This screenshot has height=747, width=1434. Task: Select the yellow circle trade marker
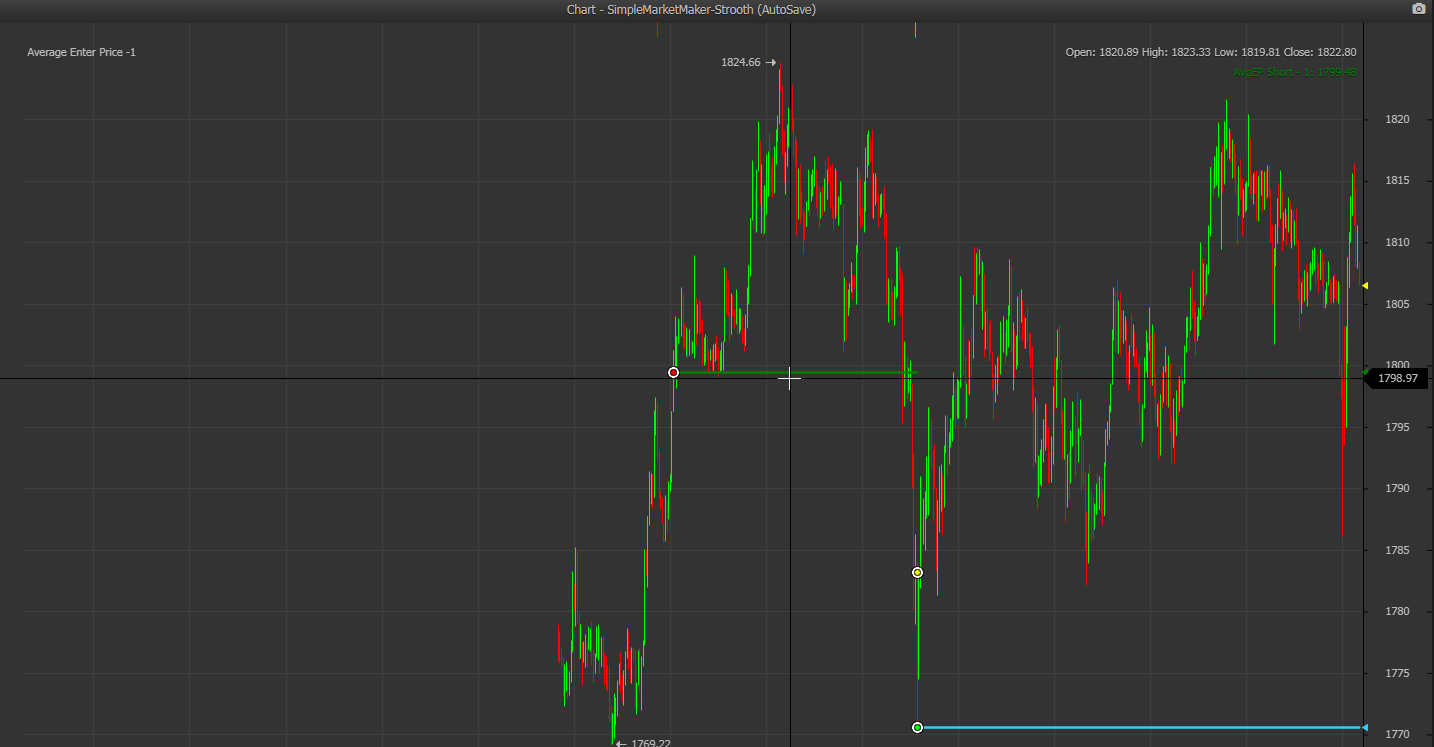point(917,573)
